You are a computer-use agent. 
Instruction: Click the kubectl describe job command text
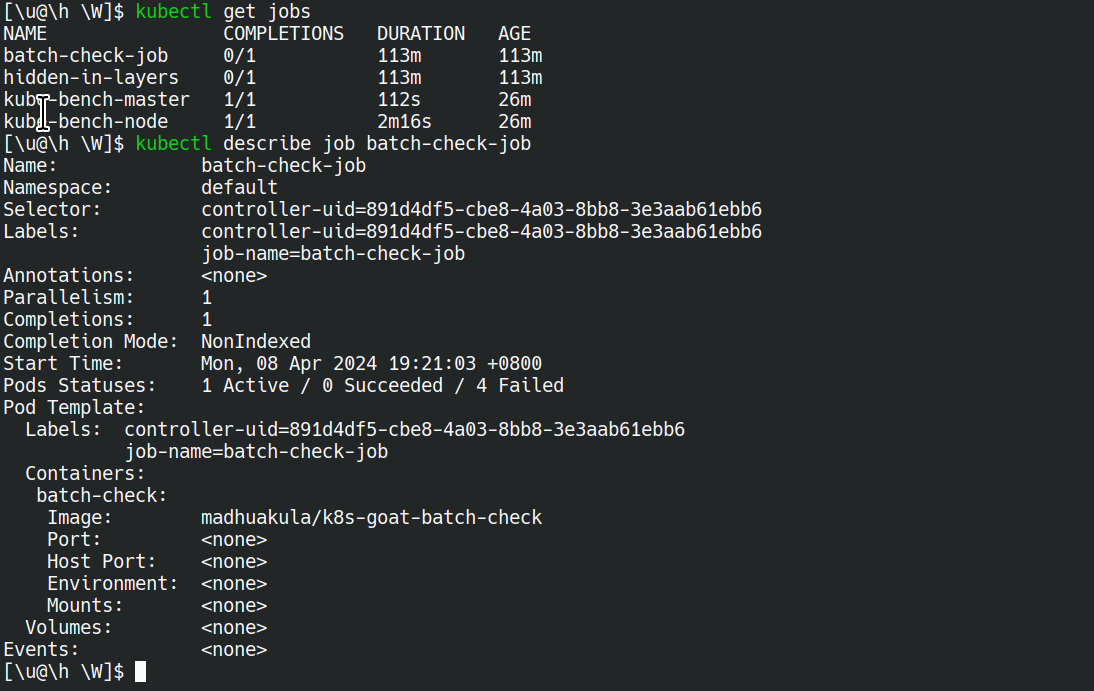333,144
